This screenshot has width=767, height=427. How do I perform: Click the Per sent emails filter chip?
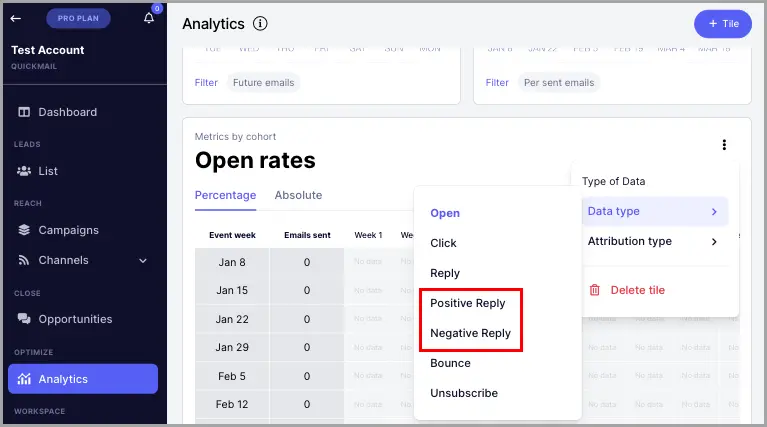pyautogui.click(x=559, y=83)
